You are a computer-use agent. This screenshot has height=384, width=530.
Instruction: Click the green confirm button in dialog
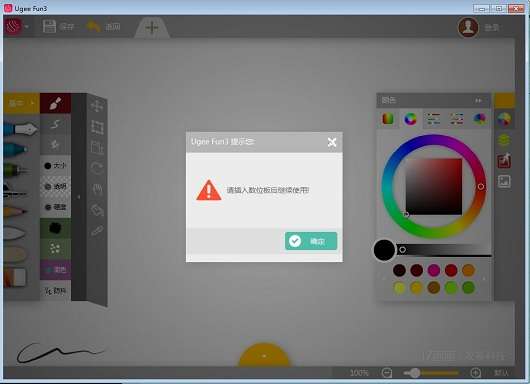click(x=311, y=241)
